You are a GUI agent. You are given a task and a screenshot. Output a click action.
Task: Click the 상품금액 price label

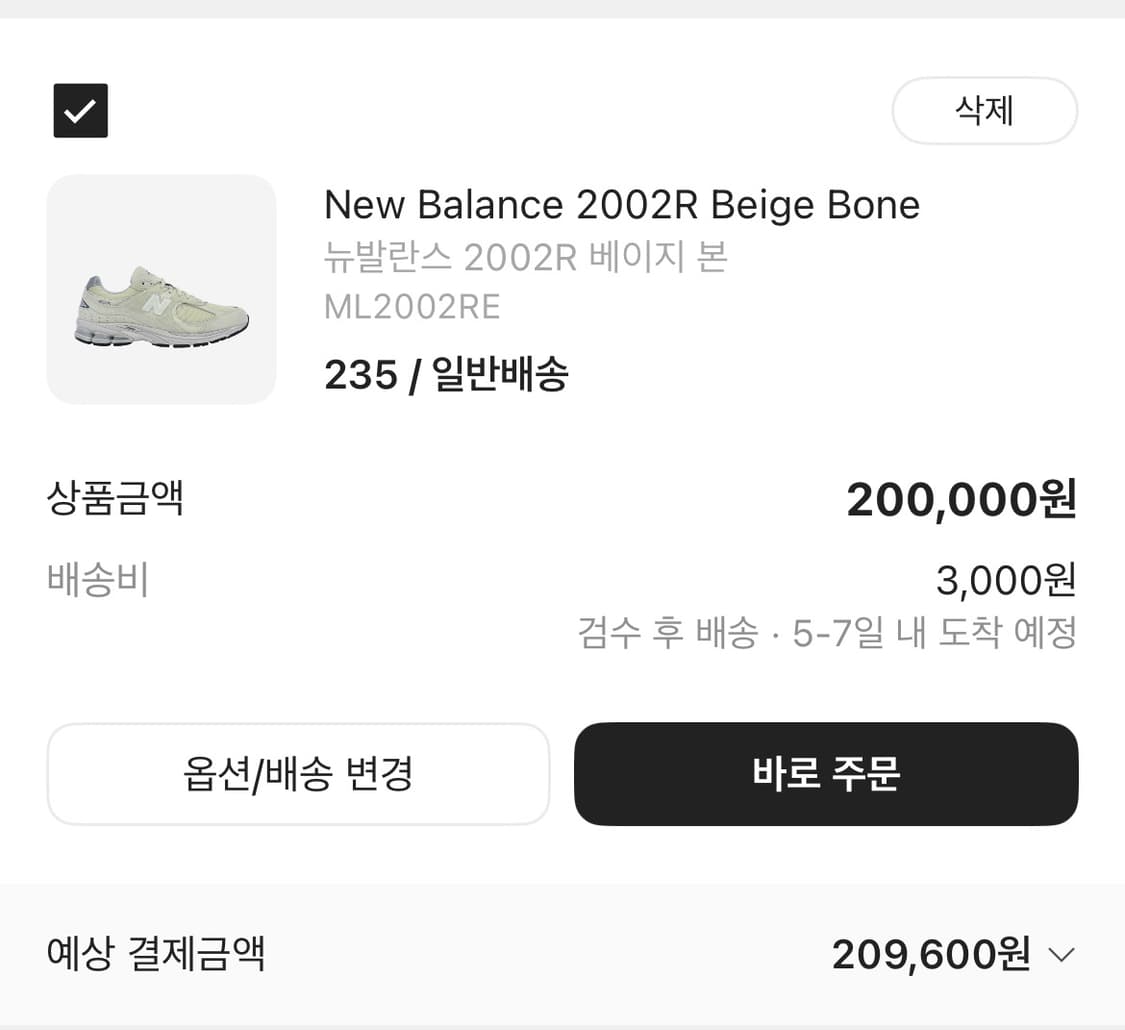(115, 499)
